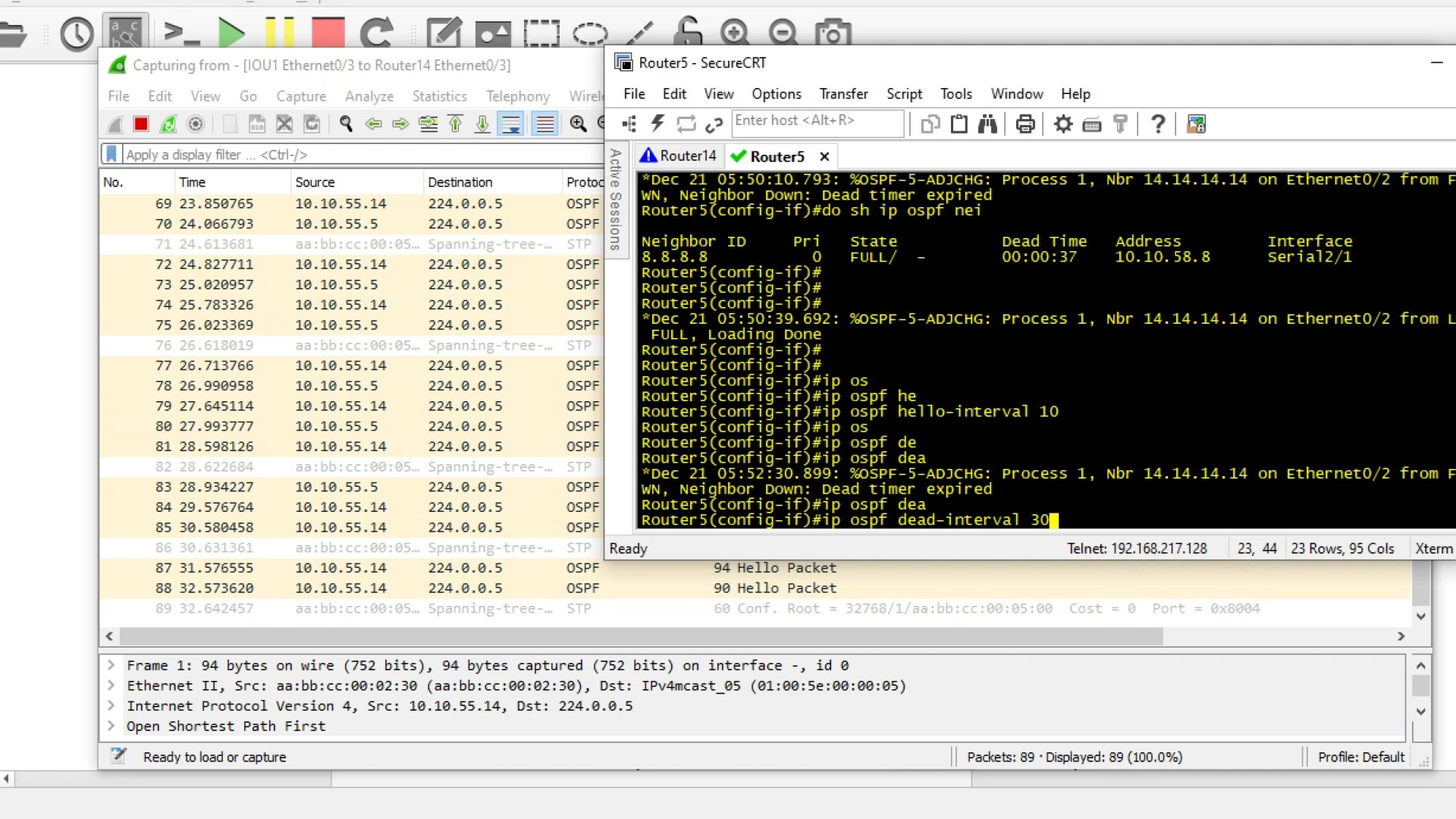
Task: Switch to the Router14 session tab
Action: [679, 156]
